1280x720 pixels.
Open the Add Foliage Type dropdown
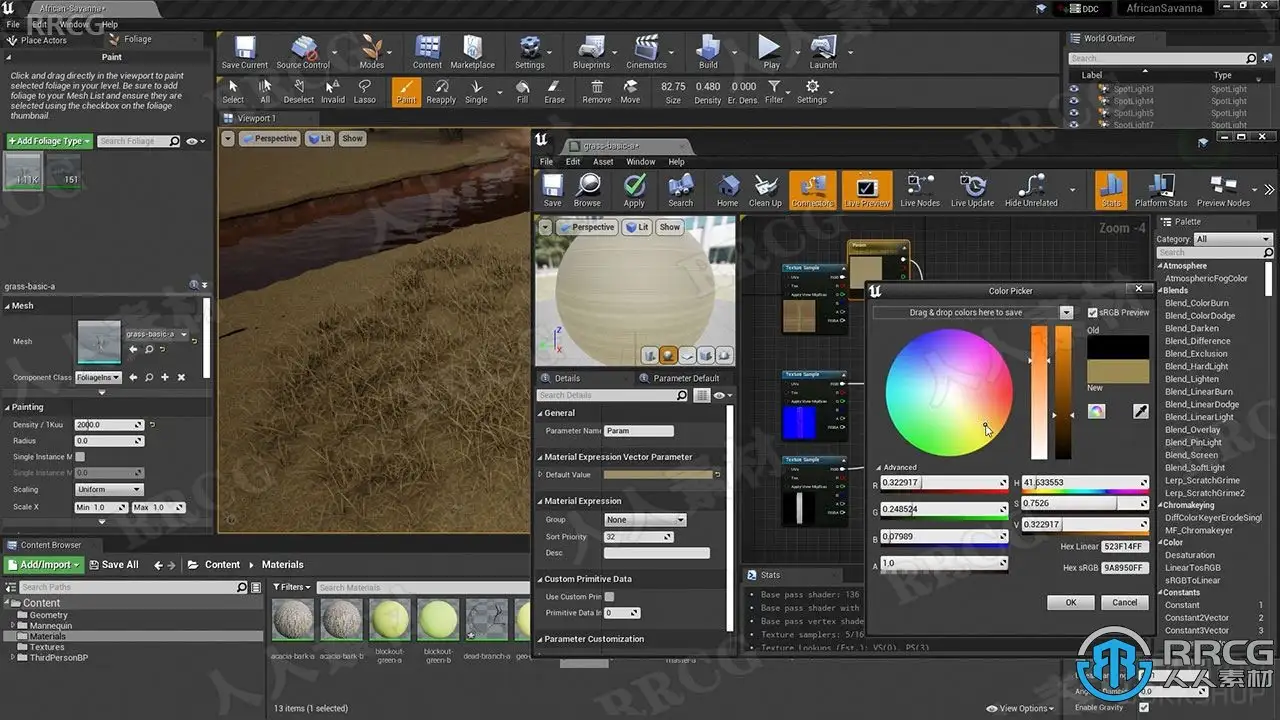coord(49,142)
